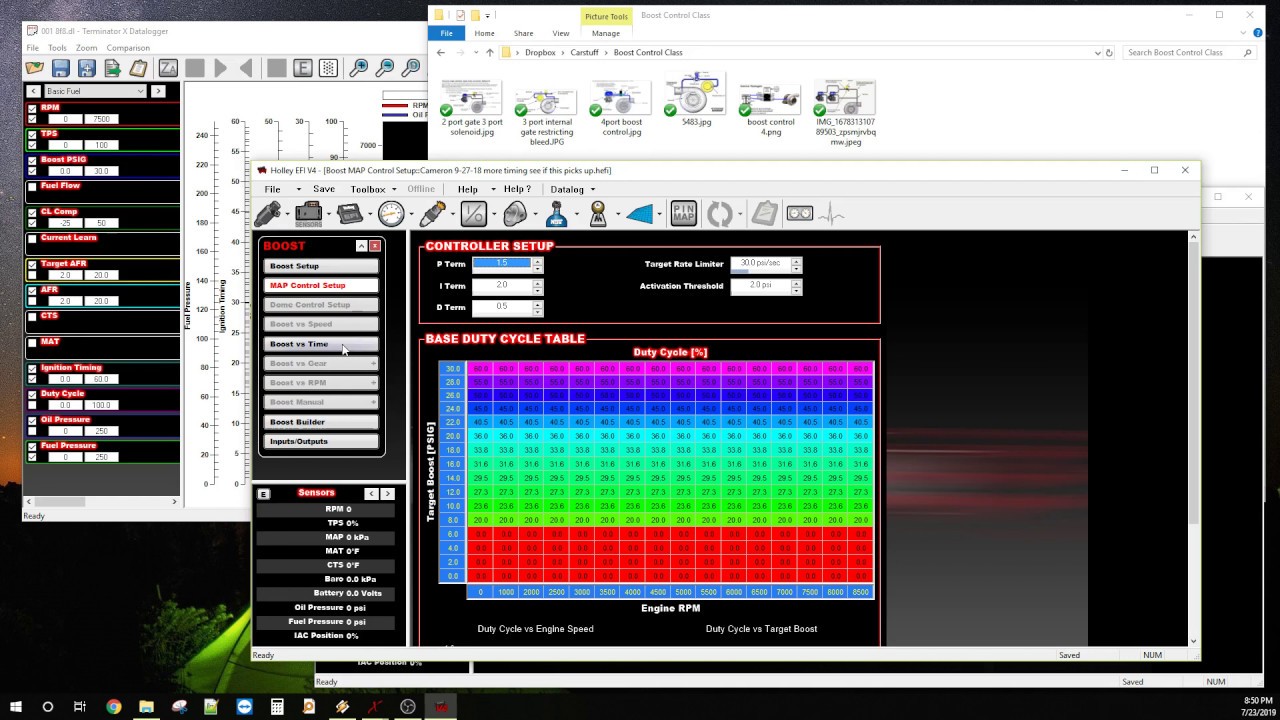Click the export document icon in Datalogger
The height and width of the screenshot is (720, 1280).
click(113, 68)
